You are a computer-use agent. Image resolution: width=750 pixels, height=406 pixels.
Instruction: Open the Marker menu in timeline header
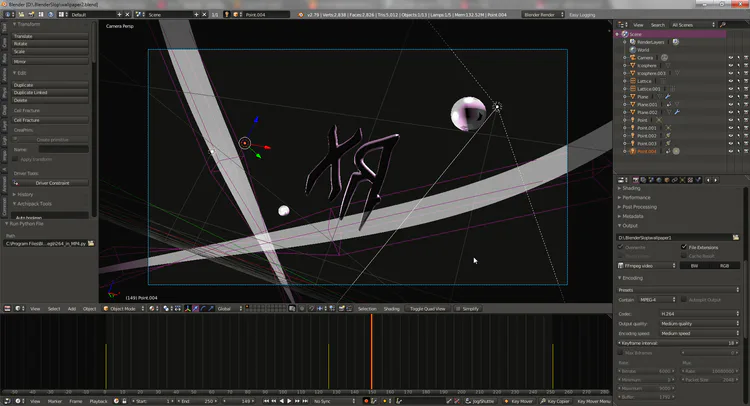(x=55, y=401)
